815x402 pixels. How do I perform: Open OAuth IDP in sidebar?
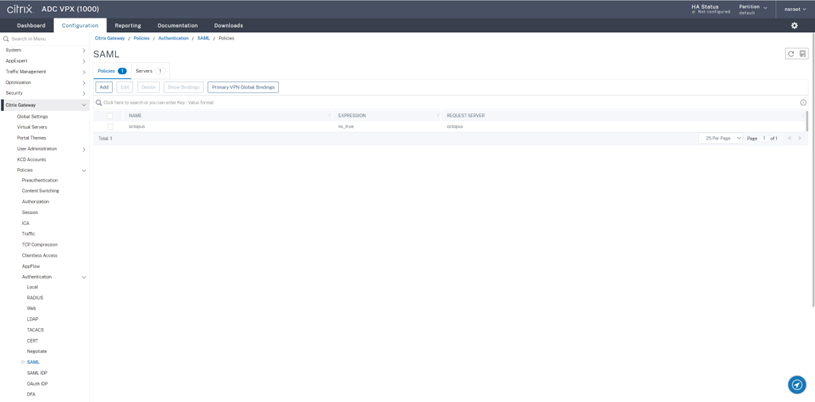pos(38,384)
